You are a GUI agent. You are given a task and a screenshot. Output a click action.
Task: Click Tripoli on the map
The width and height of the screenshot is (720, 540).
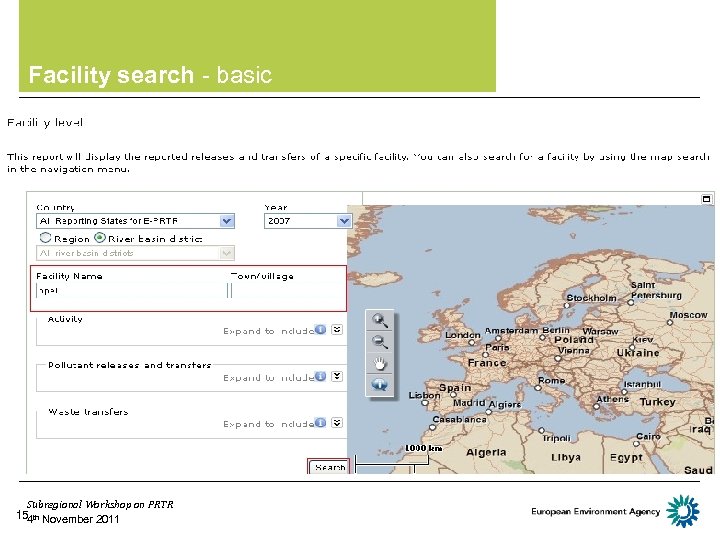[556, 438]
